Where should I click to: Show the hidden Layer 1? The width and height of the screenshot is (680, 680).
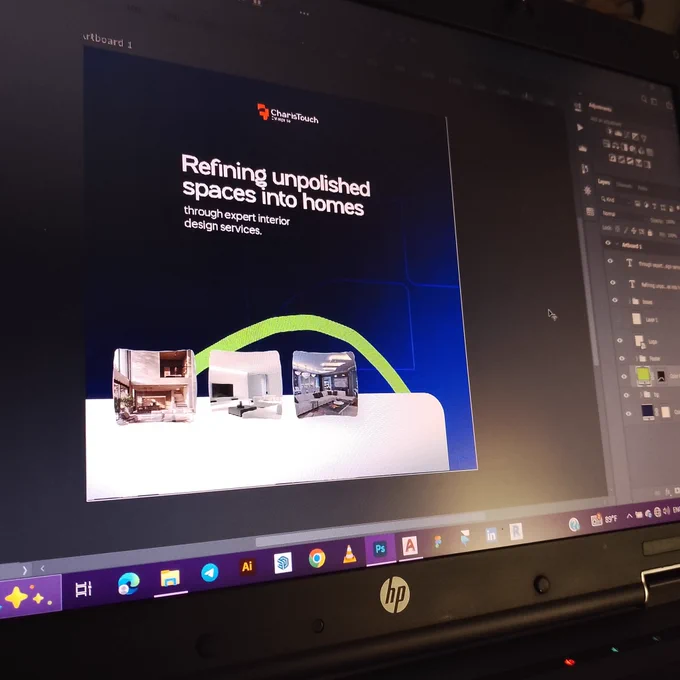point(617,320)
